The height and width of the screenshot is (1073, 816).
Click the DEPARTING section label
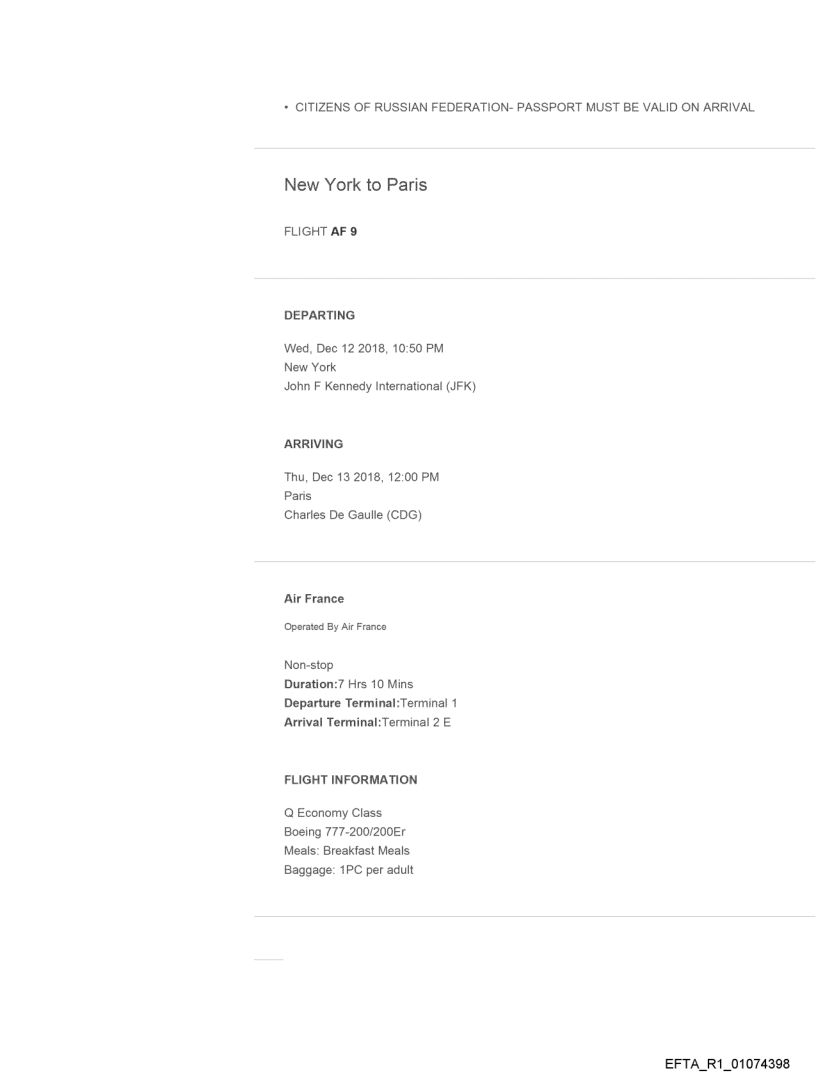(x=319, y=315)
